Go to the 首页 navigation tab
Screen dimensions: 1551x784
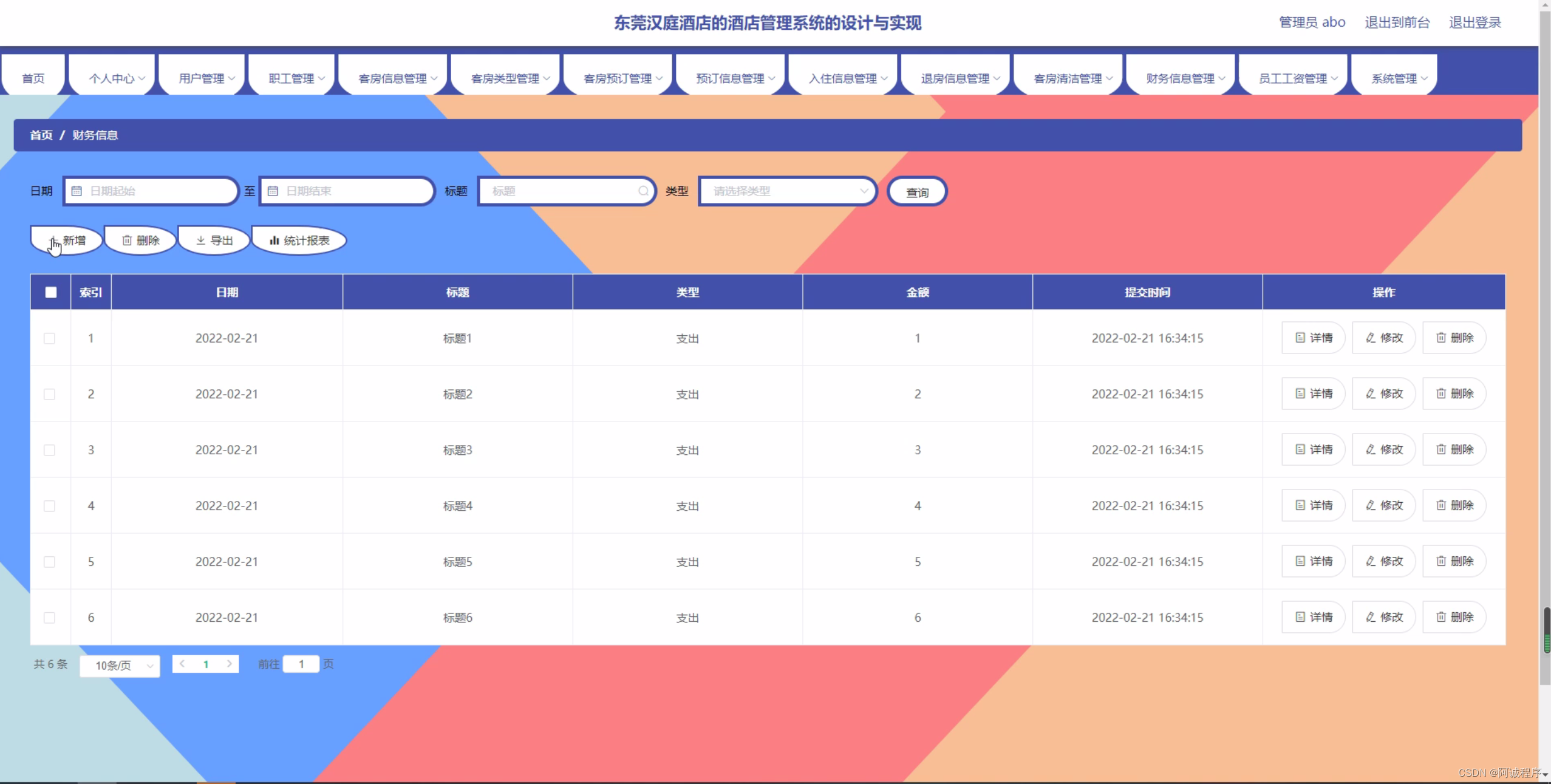[33, 78]
